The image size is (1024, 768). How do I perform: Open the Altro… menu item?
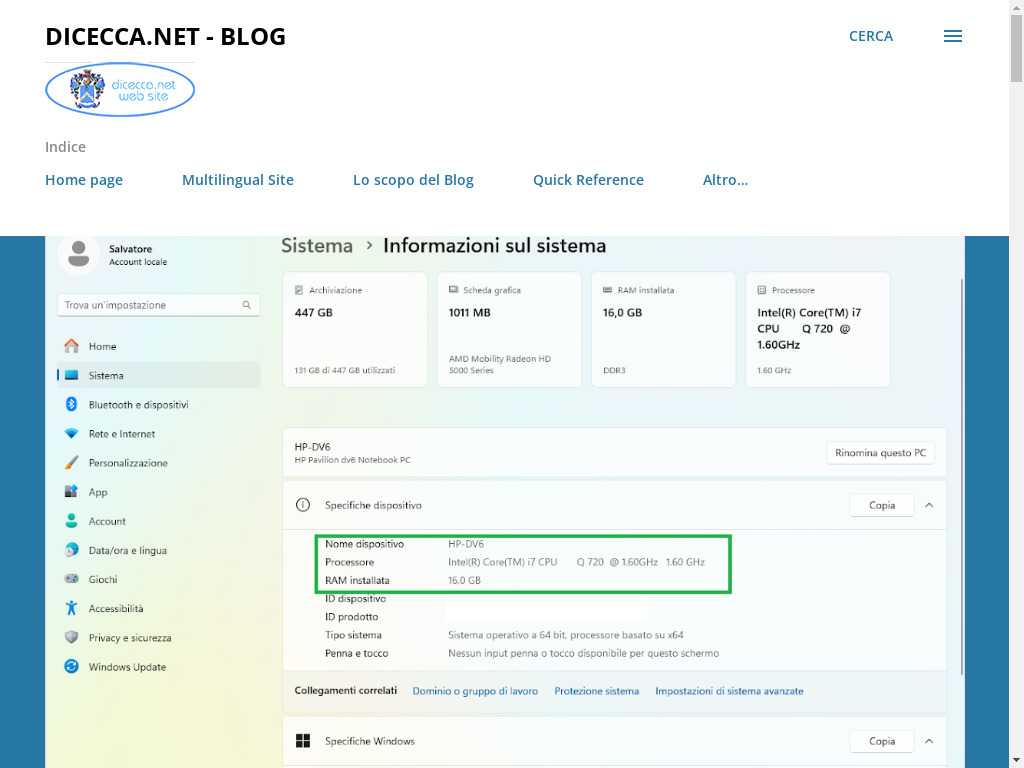coord(726,180)
